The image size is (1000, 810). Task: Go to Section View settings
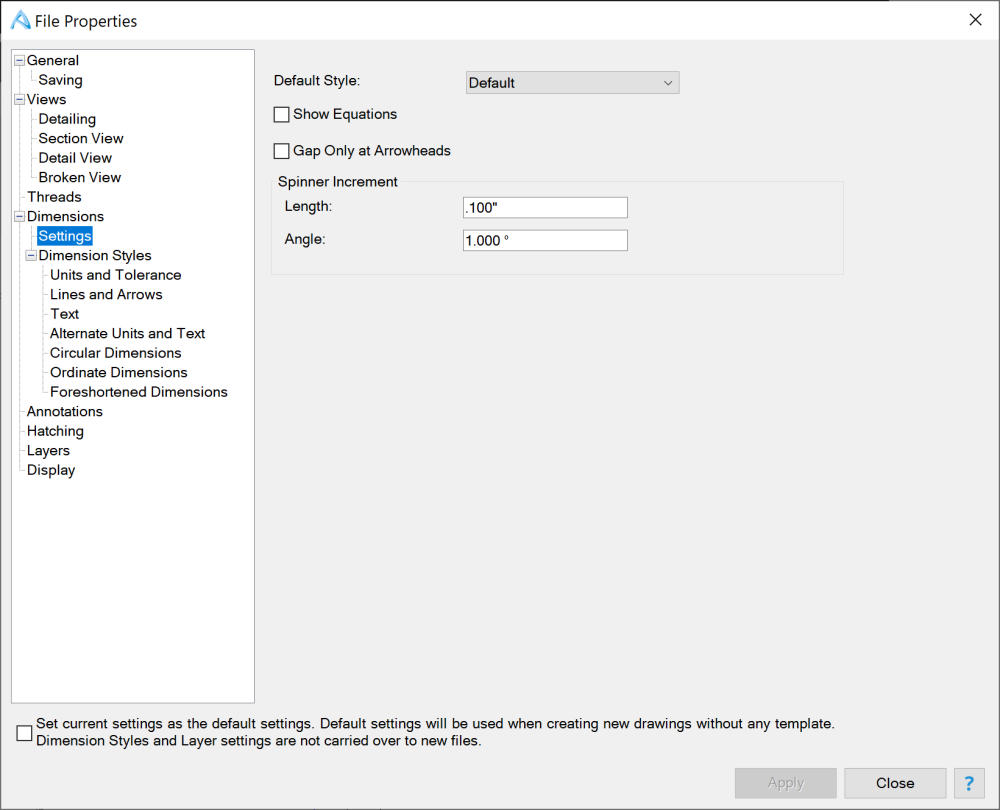pyautogui.click(x=81, y=138)
